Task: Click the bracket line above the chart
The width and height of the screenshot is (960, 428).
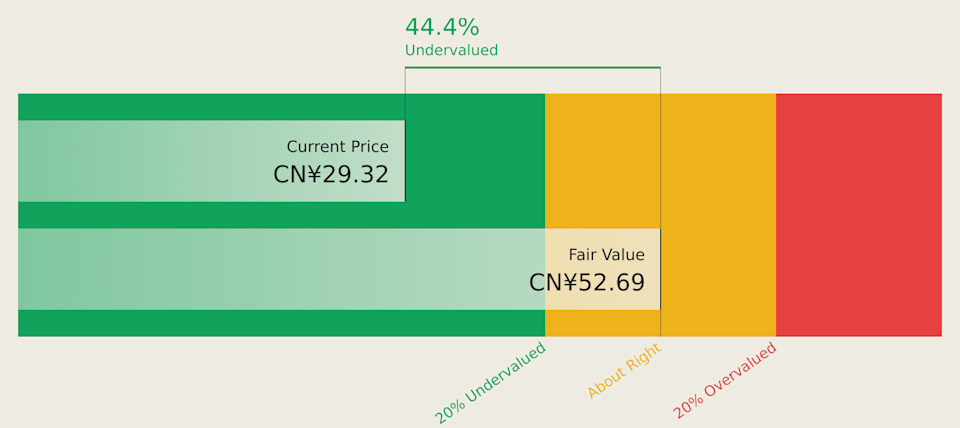Action: pyautogui.click(x=532, y=68)
